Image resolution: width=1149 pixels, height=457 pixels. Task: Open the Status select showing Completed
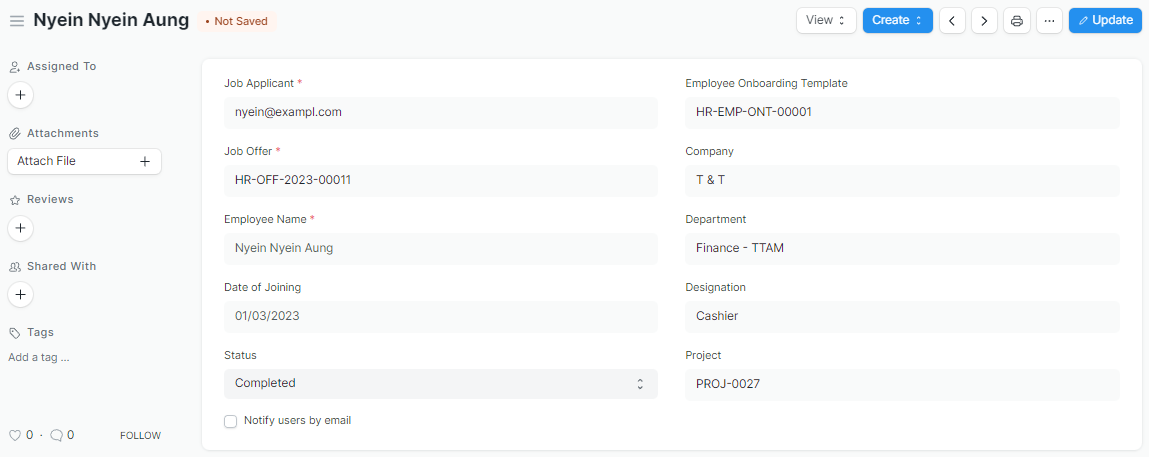coord(440,383)
